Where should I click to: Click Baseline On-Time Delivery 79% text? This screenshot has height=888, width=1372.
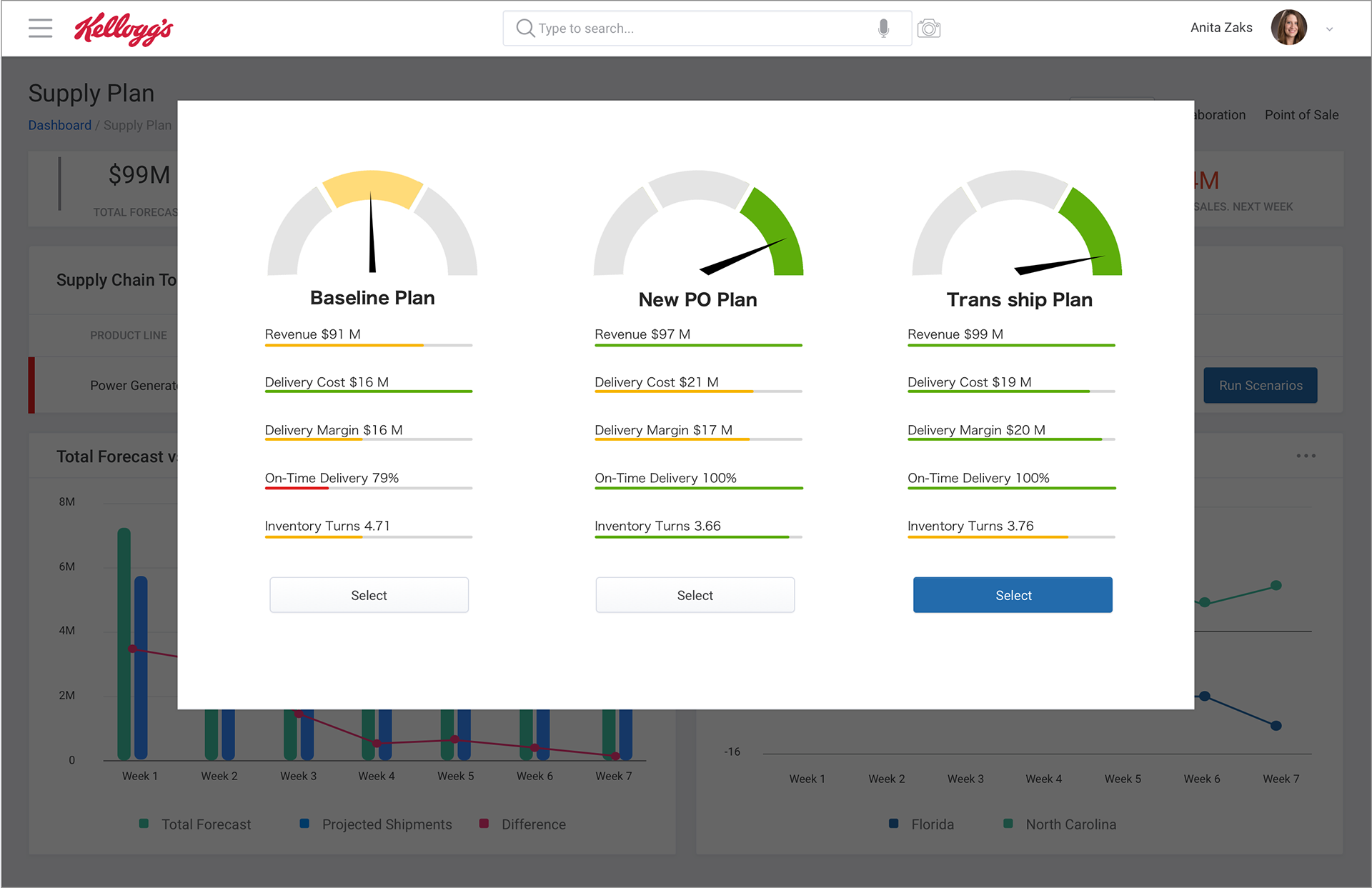click(332, 478)
